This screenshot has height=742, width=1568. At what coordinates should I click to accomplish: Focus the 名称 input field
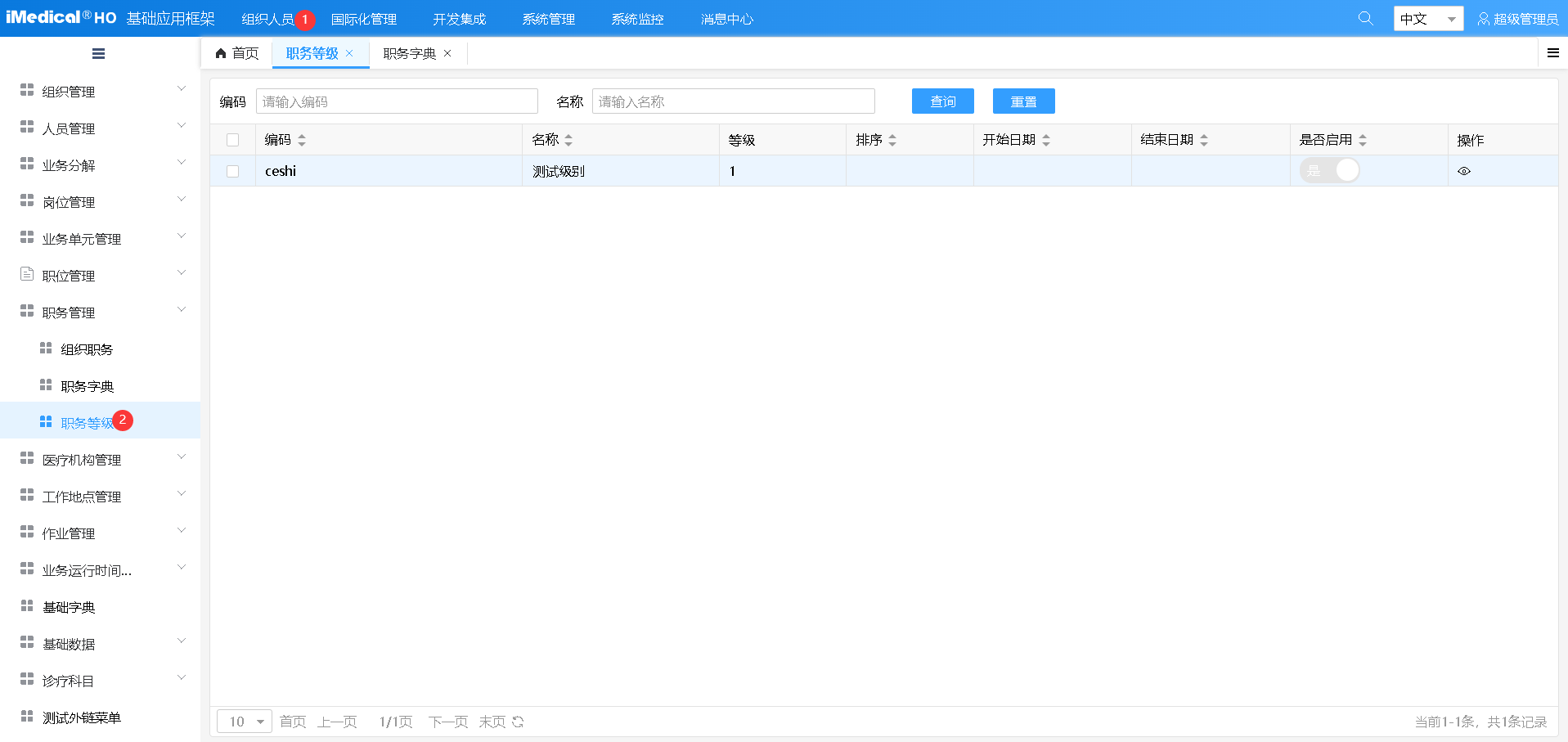click(733, 101)
